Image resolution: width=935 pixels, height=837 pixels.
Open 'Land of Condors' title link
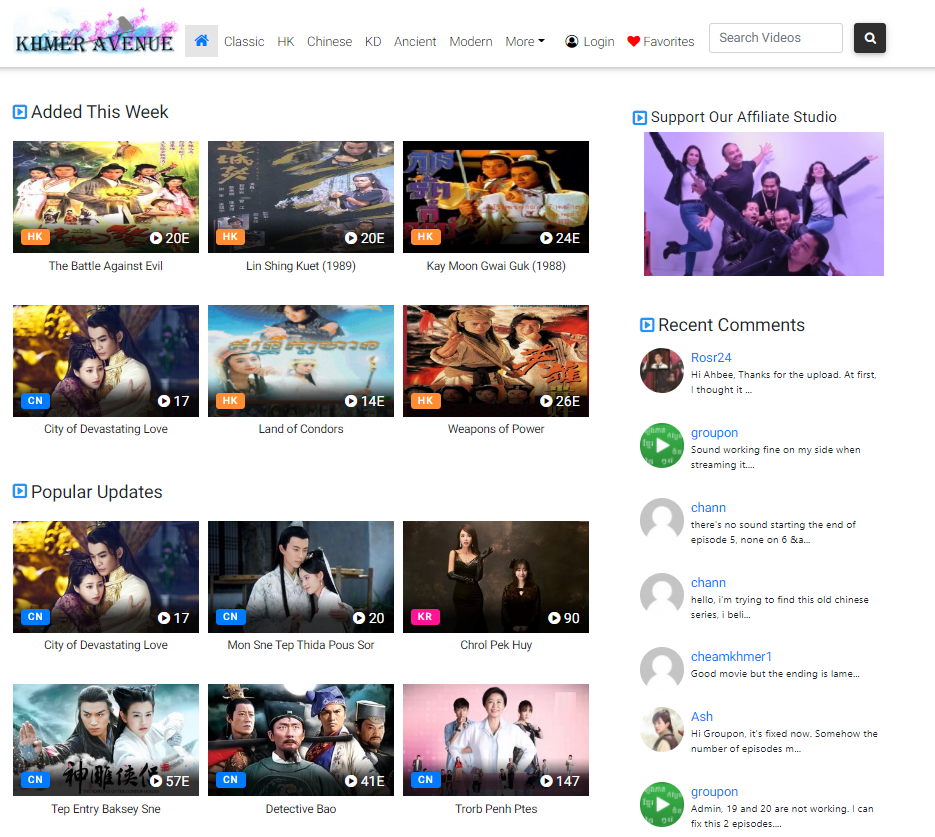point(301,429)
